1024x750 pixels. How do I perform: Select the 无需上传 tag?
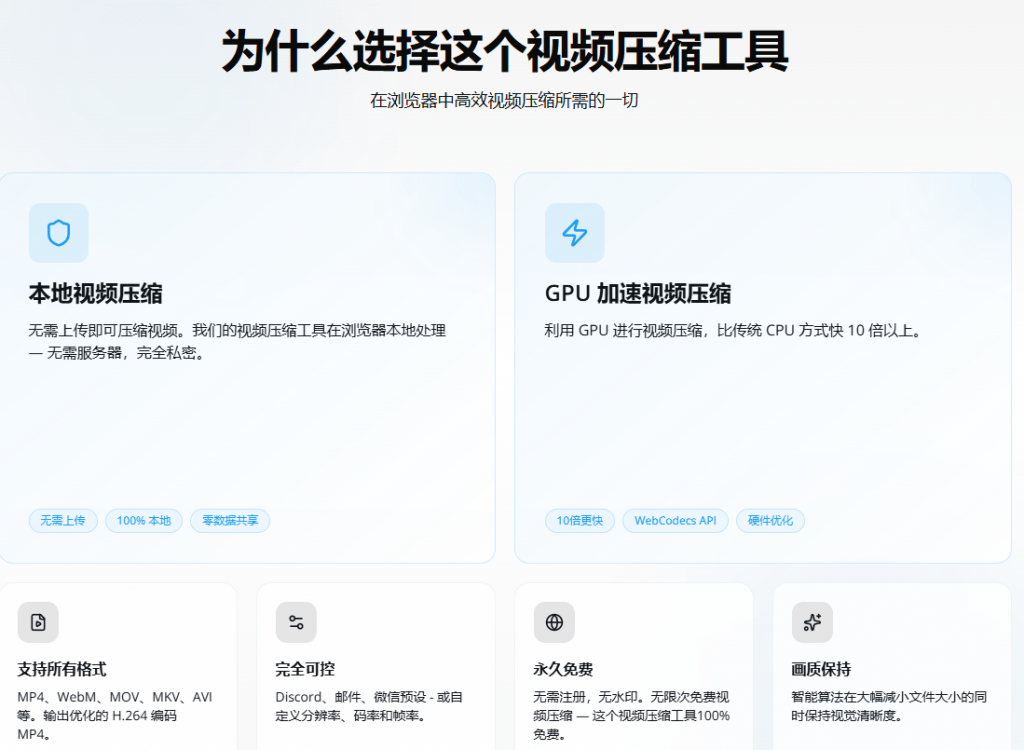pyautogui.click(x=63, y=521)
